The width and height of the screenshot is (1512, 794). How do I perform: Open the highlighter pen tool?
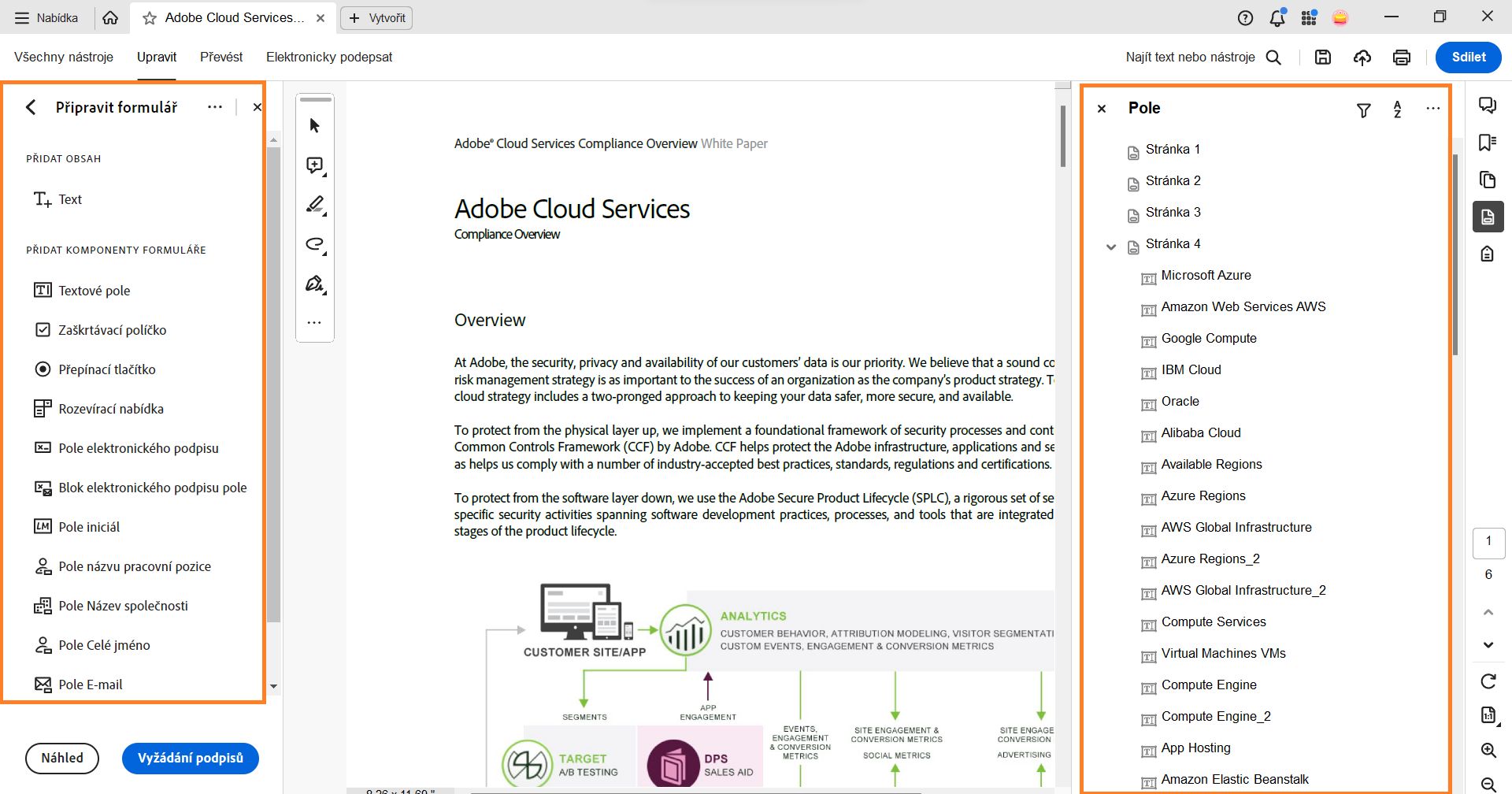[x=315, y=205]
